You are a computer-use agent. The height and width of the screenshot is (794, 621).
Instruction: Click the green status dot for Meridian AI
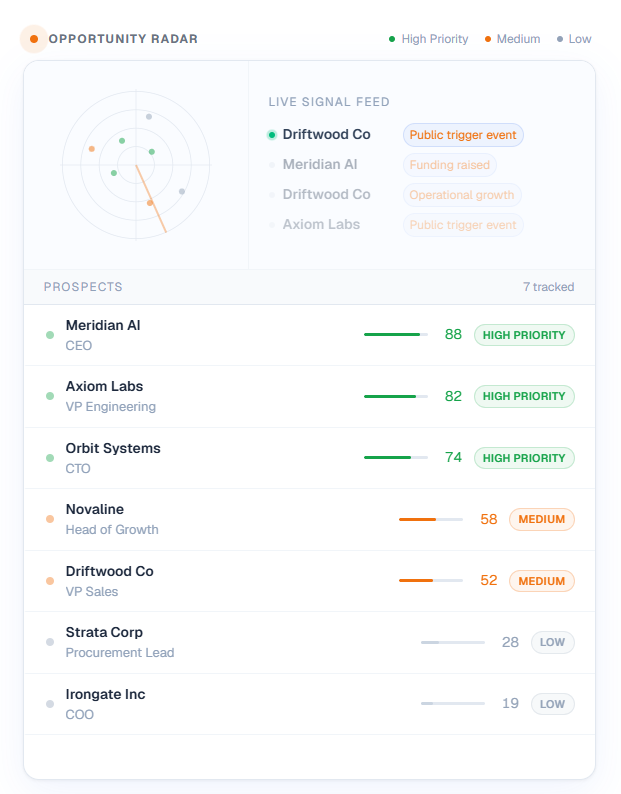50,335
